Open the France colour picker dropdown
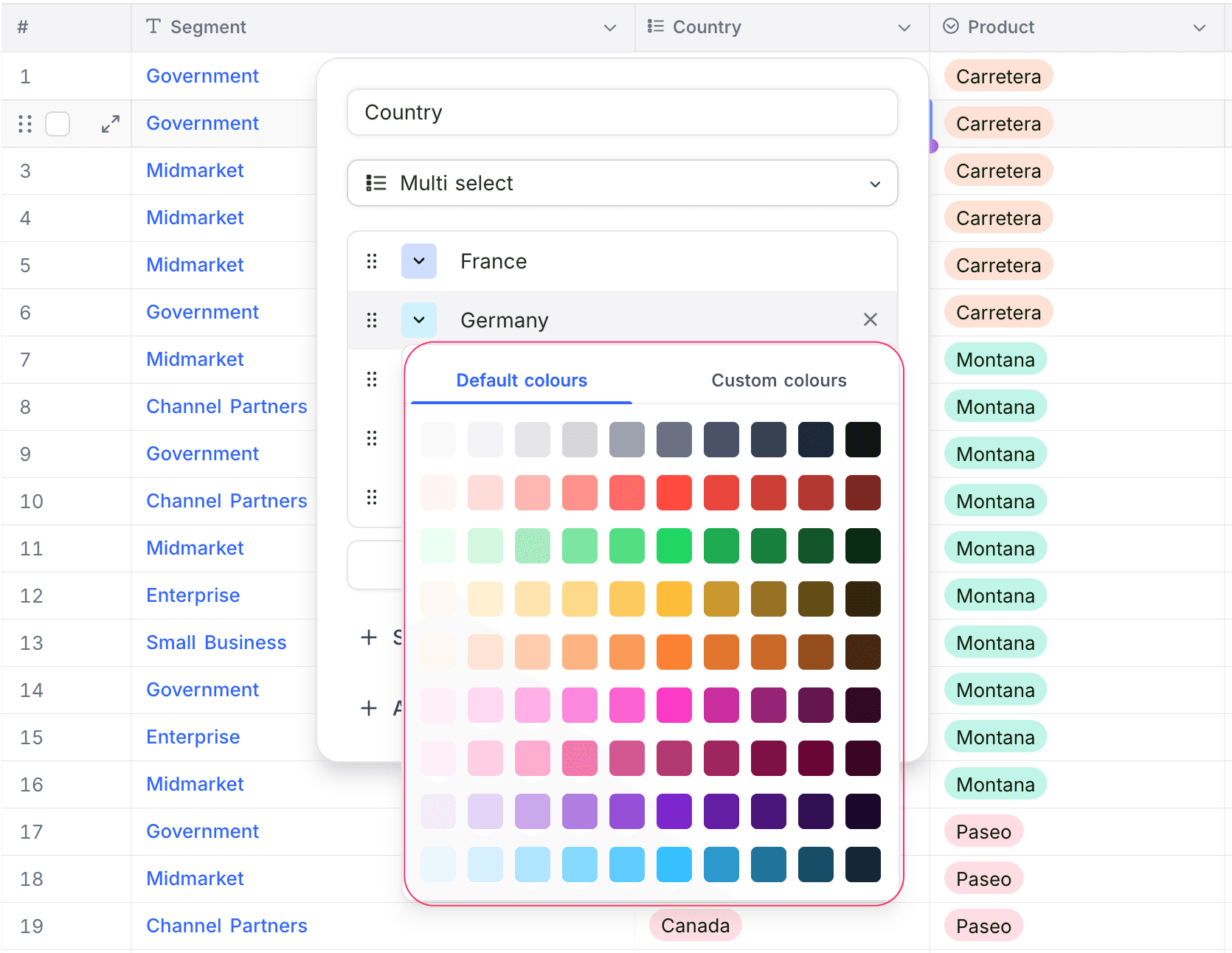Image resolution: width=1232 pixels, height=953 pixels. (x=419, y=261)
